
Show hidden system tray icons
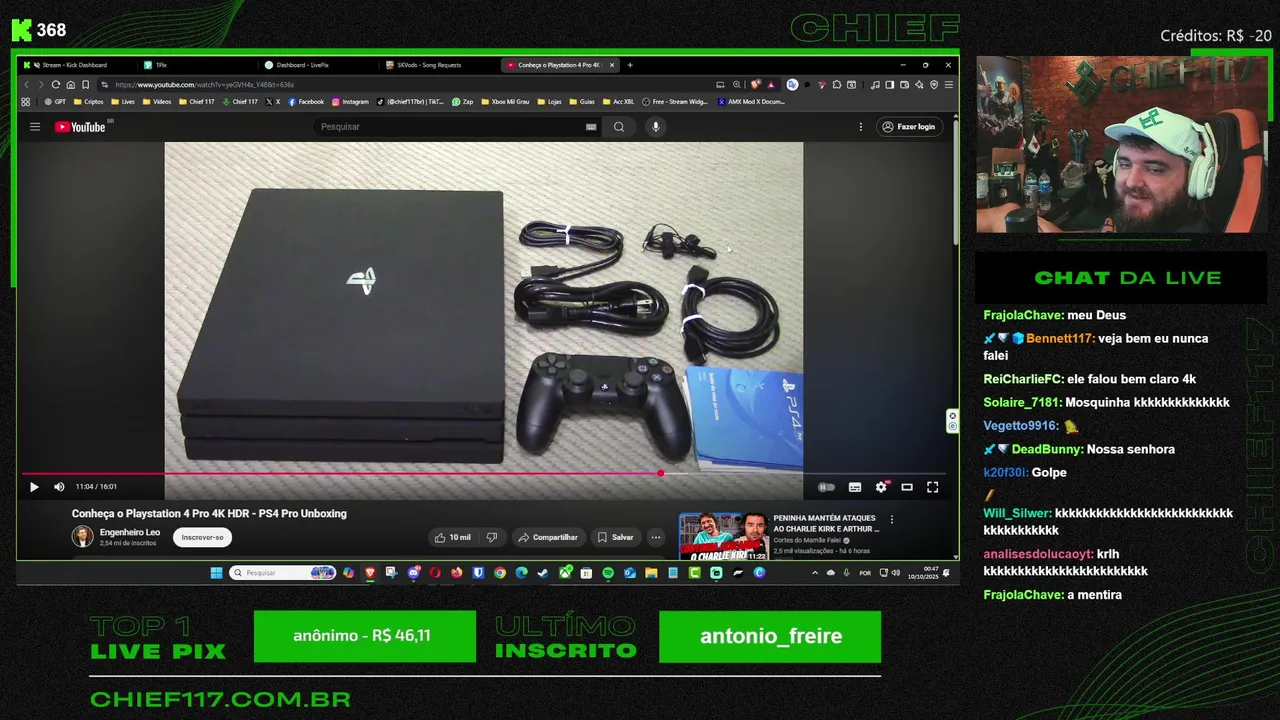pyautogui.click(x=814, y=573)
